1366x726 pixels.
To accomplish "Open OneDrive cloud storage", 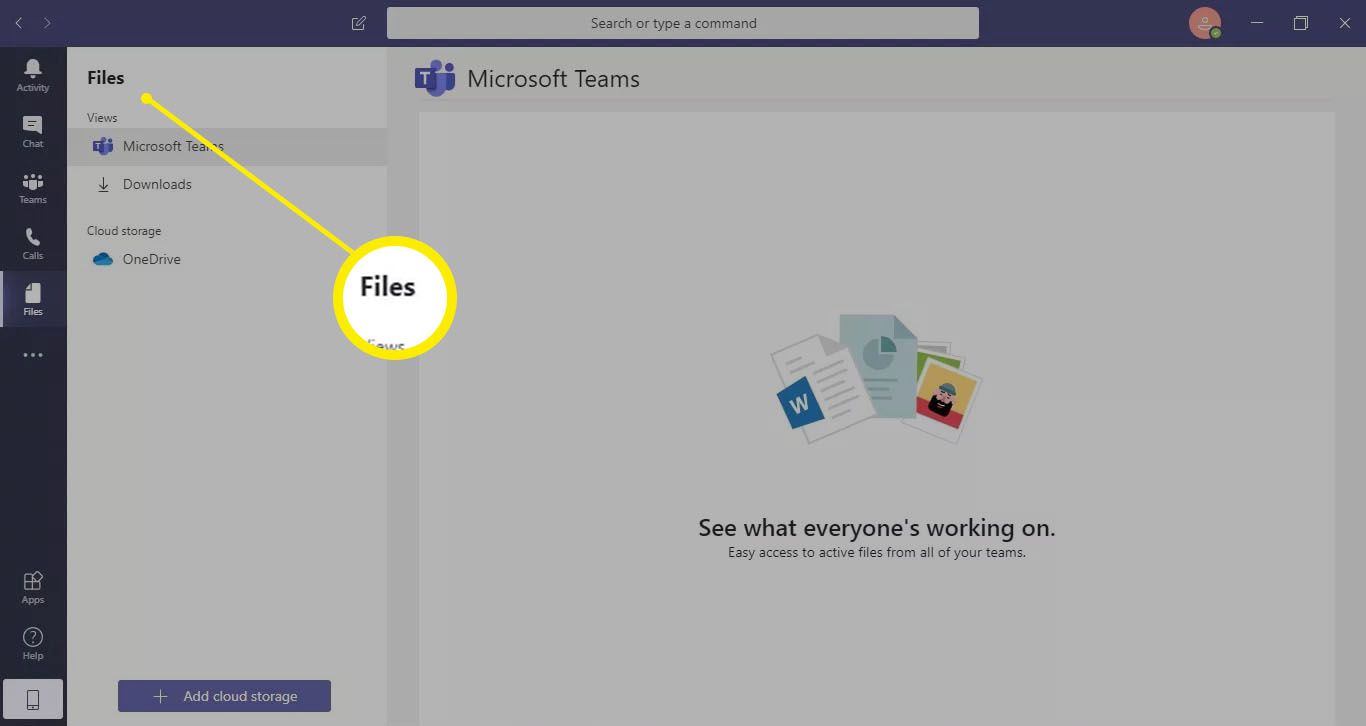I will click(x=227, y=259).
